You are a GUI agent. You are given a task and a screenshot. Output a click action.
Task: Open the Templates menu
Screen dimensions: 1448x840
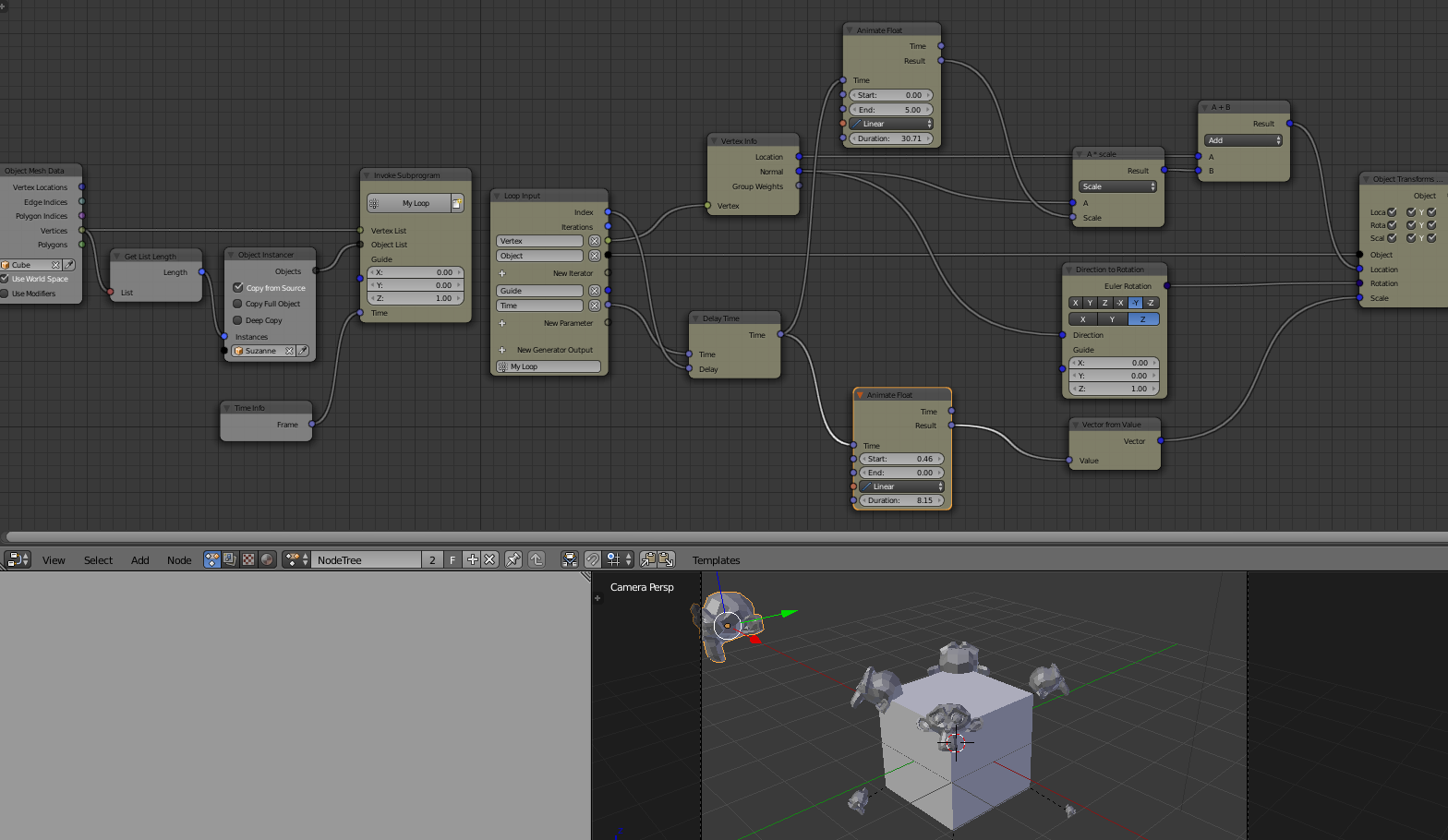click(x=716, y=560)
